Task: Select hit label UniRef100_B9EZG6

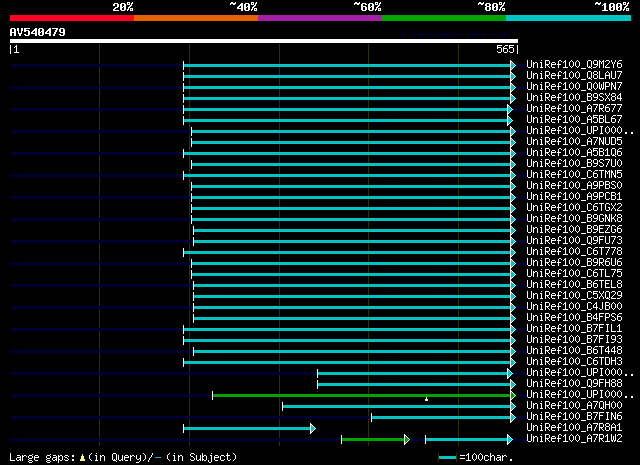Action: [574, 229]
